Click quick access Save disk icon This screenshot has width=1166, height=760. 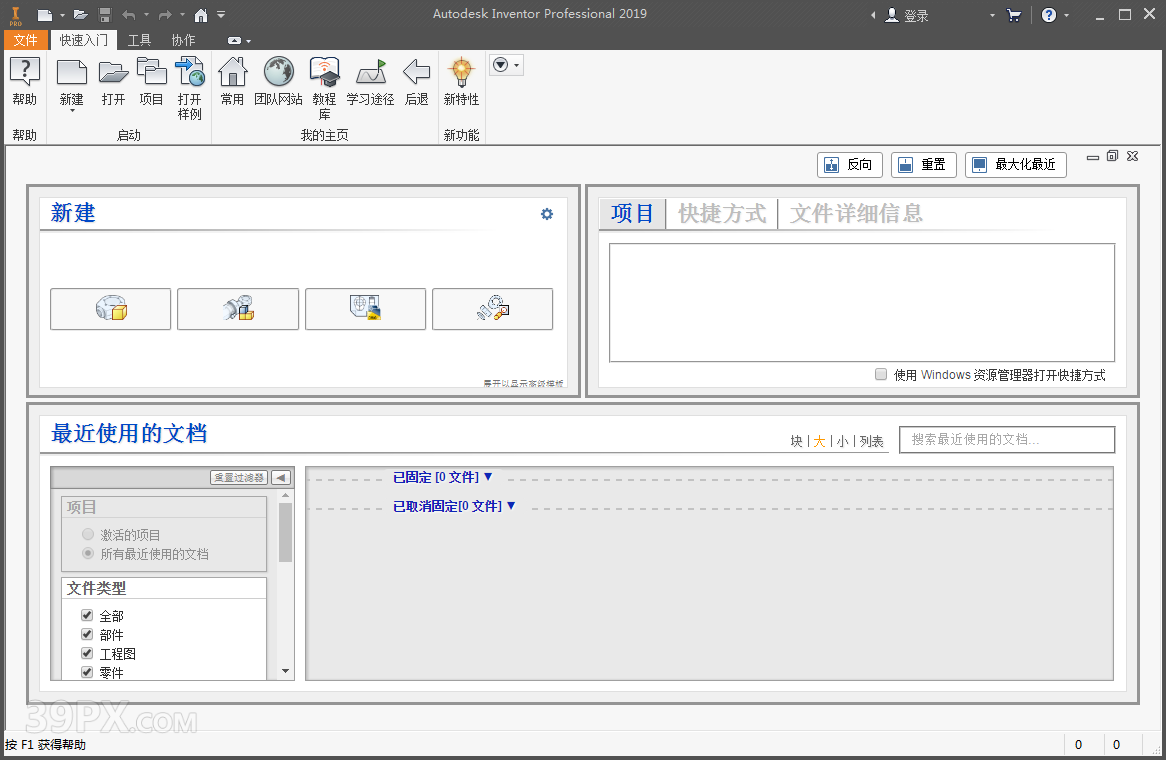[x=105, y=15]
